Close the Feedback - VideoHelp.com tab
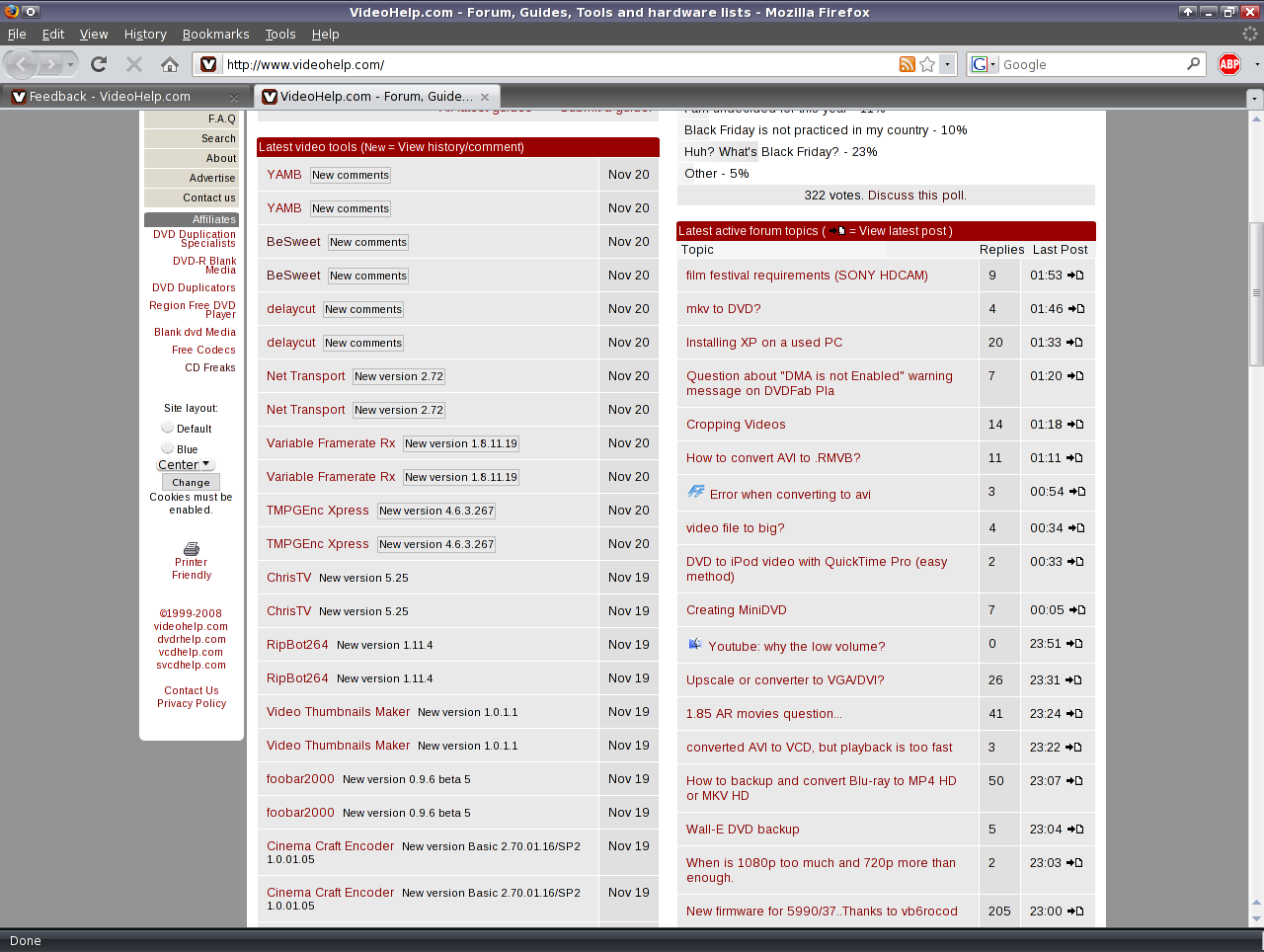This screenshot has width=1264, height=952. pyautogui.click(x=234, y=97)
